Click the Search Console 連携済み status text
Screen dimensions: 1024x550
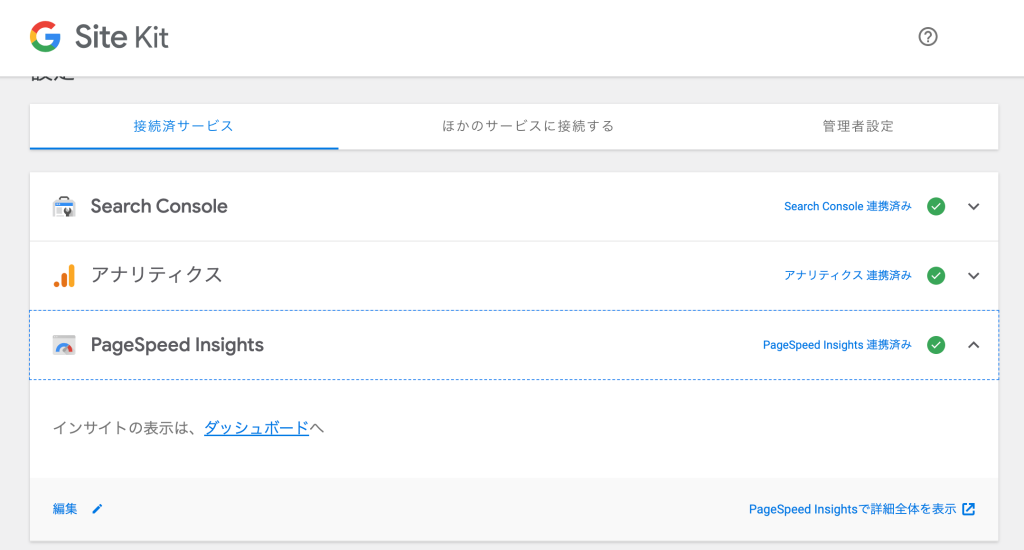pyautogui.click(x=848, y=206)
